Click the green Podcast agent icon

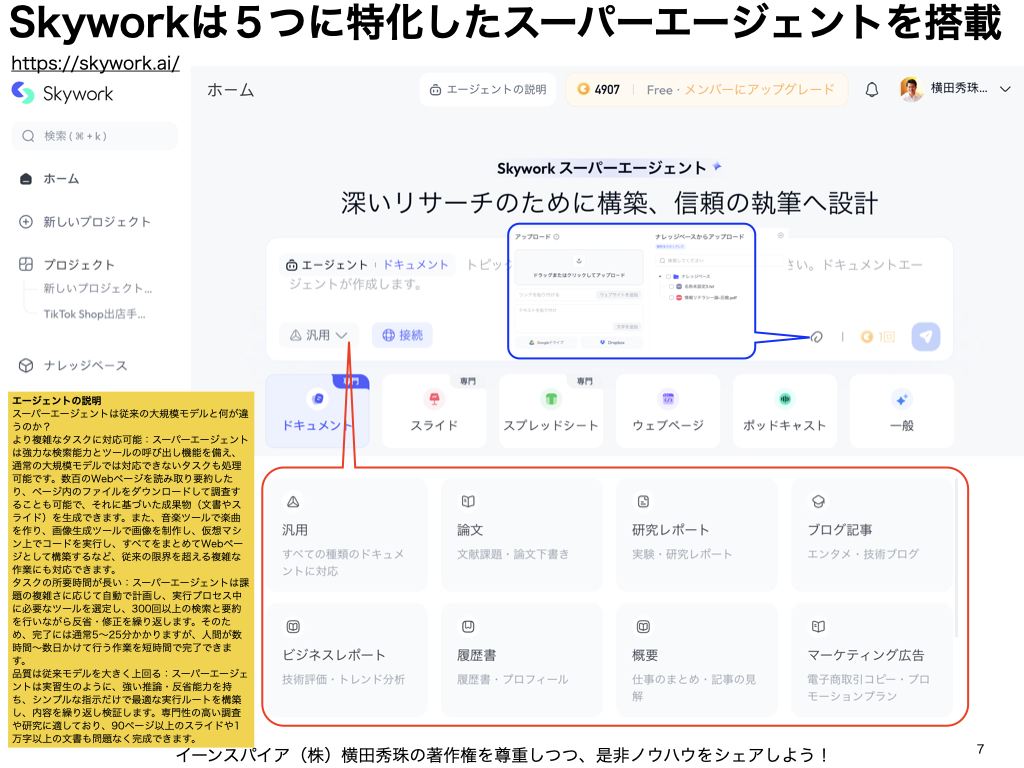(784, 398)
